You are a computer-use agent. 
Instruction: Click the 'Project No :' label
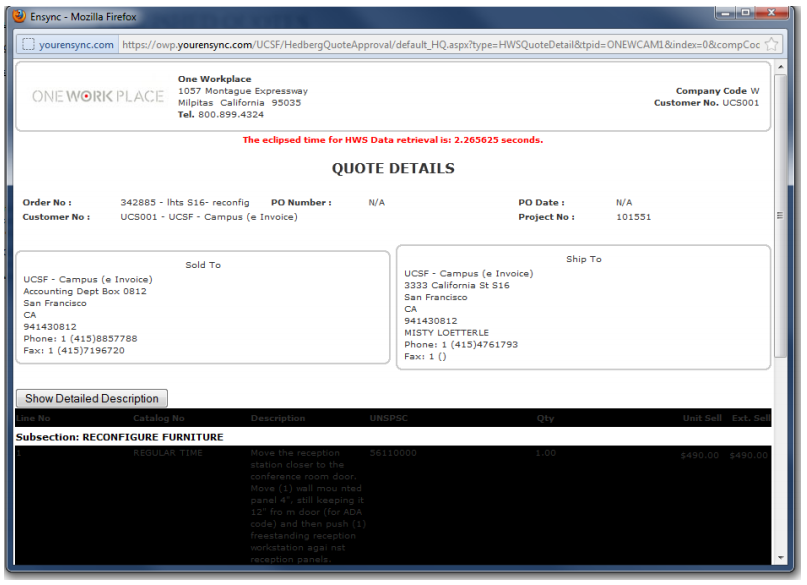click(x=547, y=217)
